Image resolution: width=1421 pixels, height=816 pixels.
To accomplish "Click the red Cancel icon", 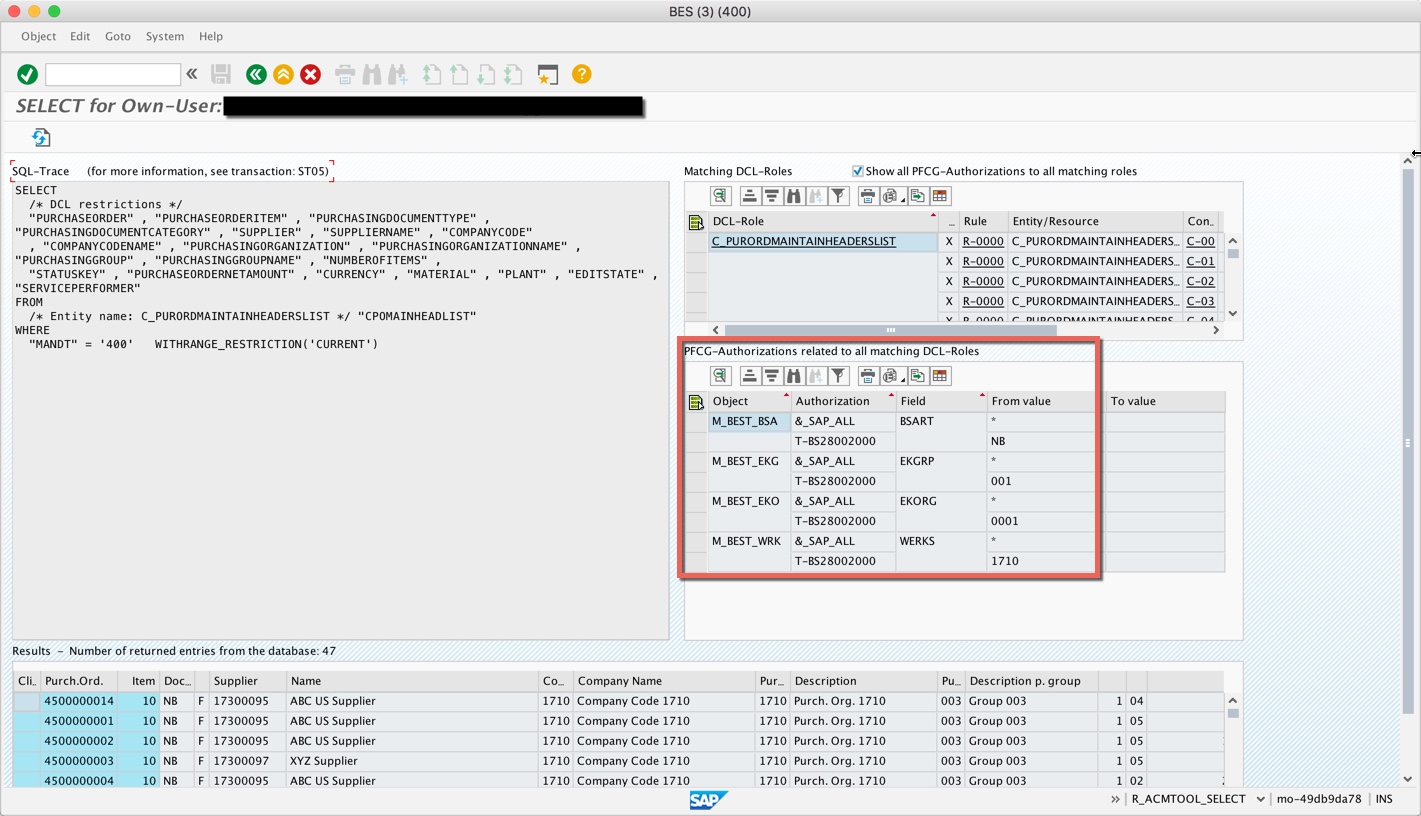I will 310,73.
